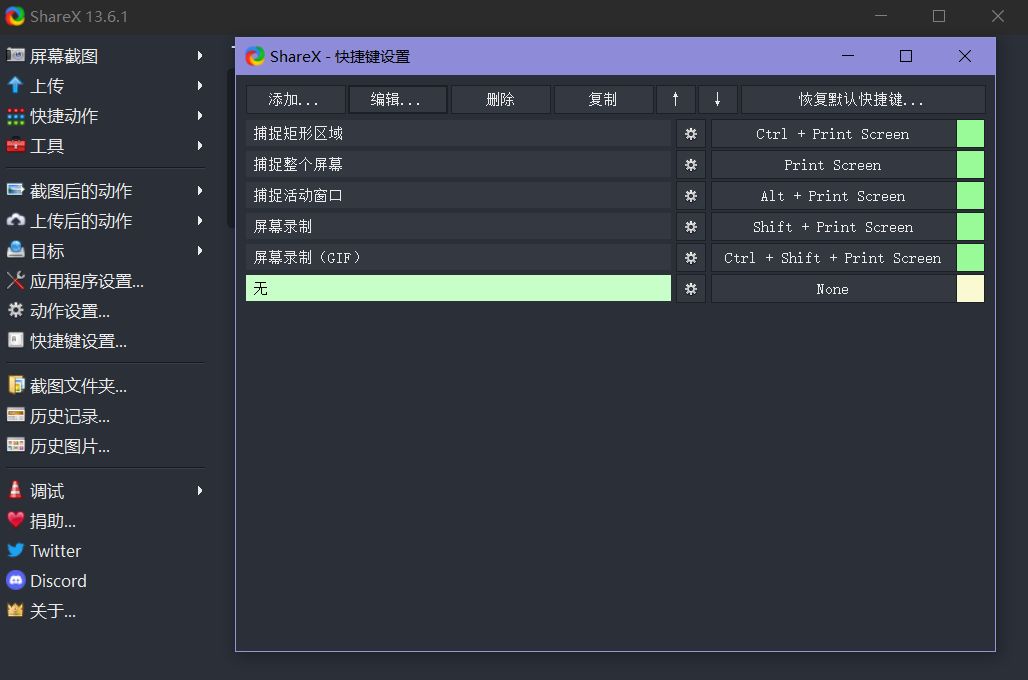Click the screen capture (屏幕截图) camera icon

click(x=15, y=55)
